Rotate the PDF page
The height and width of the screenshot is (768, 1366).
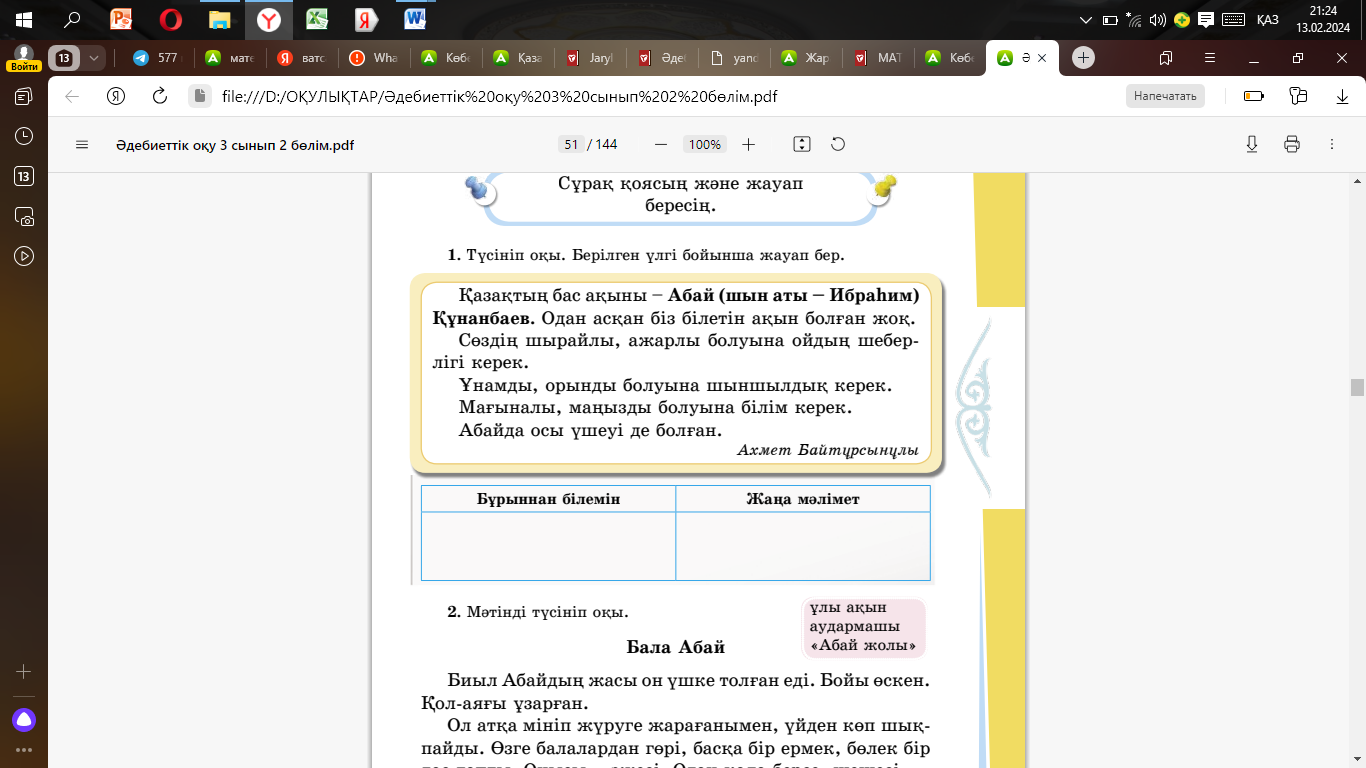click(x=838, y=144)
